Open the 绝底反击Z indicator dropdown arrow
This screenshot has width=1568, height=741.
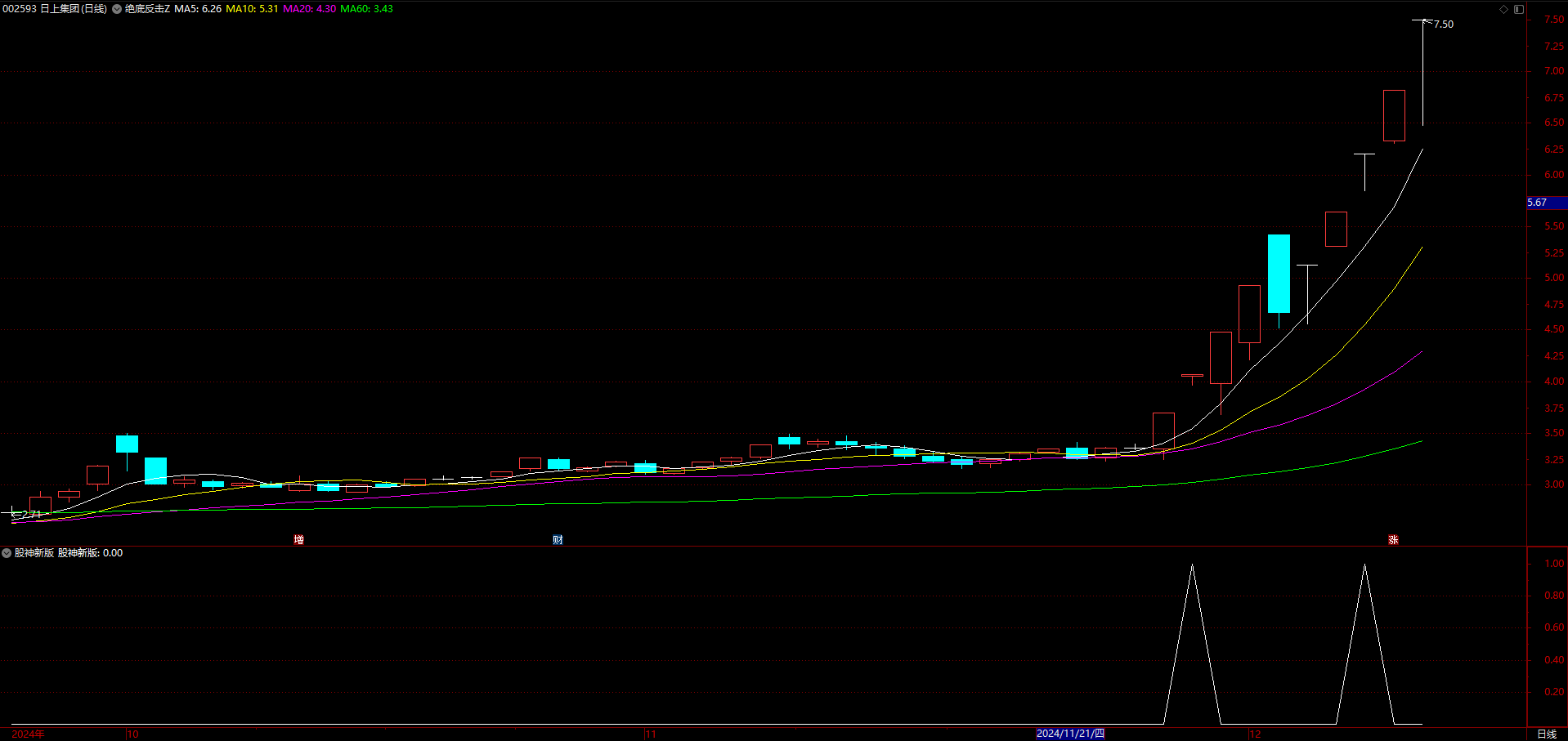117,9
